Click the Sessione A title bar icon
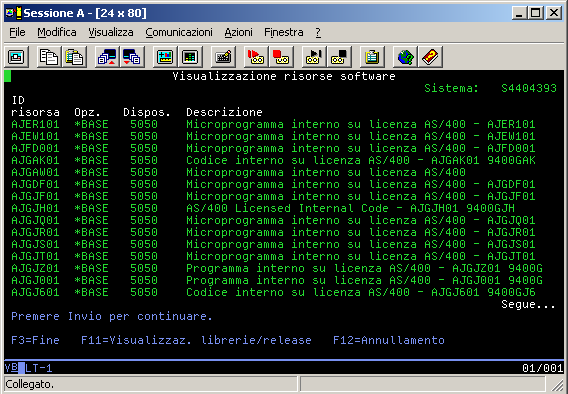568x394 pixels. click(14, 13)
